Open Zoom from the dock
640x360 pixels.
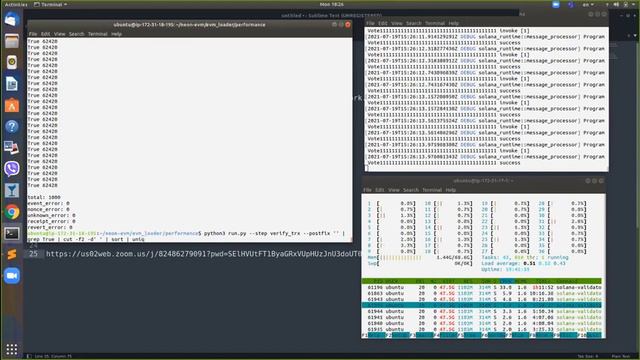coord(12,276)
